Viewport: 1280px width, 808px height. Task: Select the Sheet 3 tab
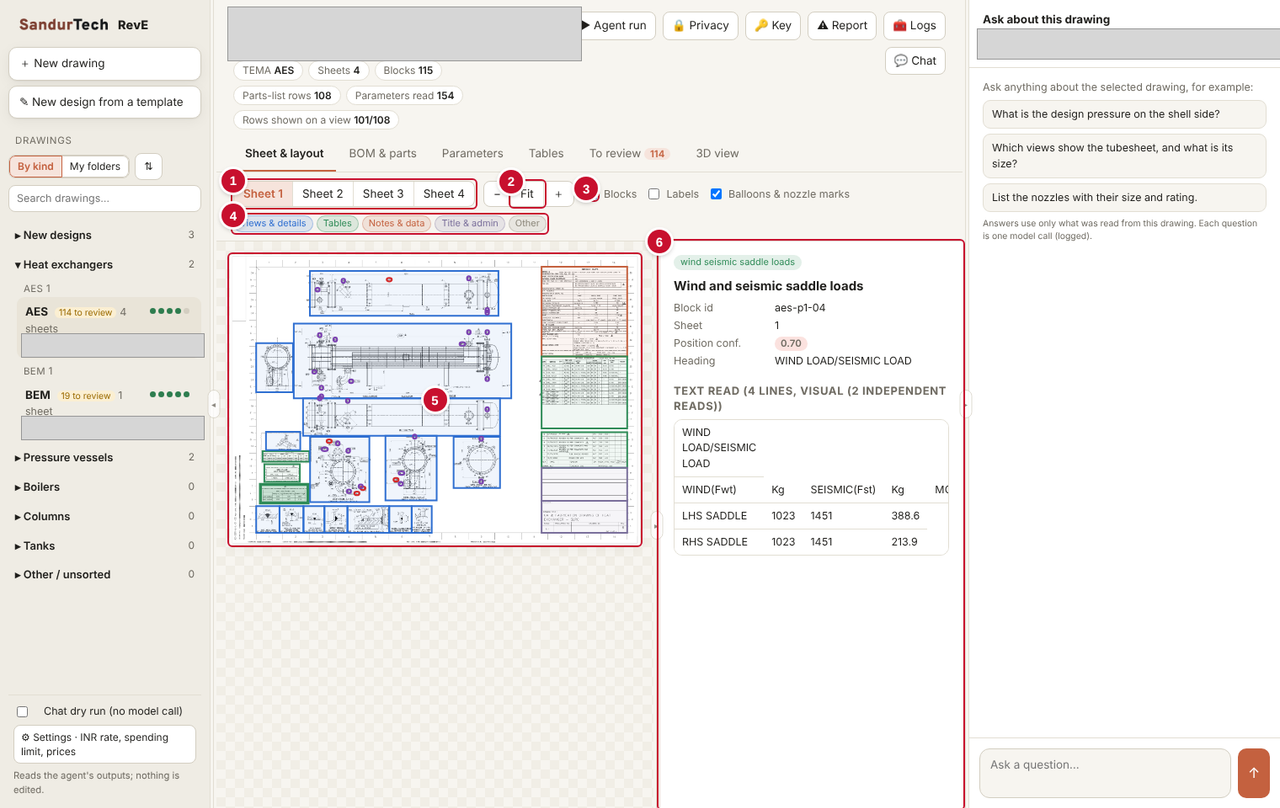coord(383,194)
